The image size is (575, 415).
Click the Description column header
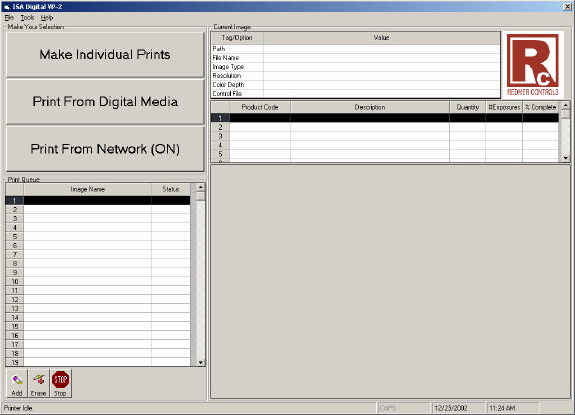click(x=370, y=107)
